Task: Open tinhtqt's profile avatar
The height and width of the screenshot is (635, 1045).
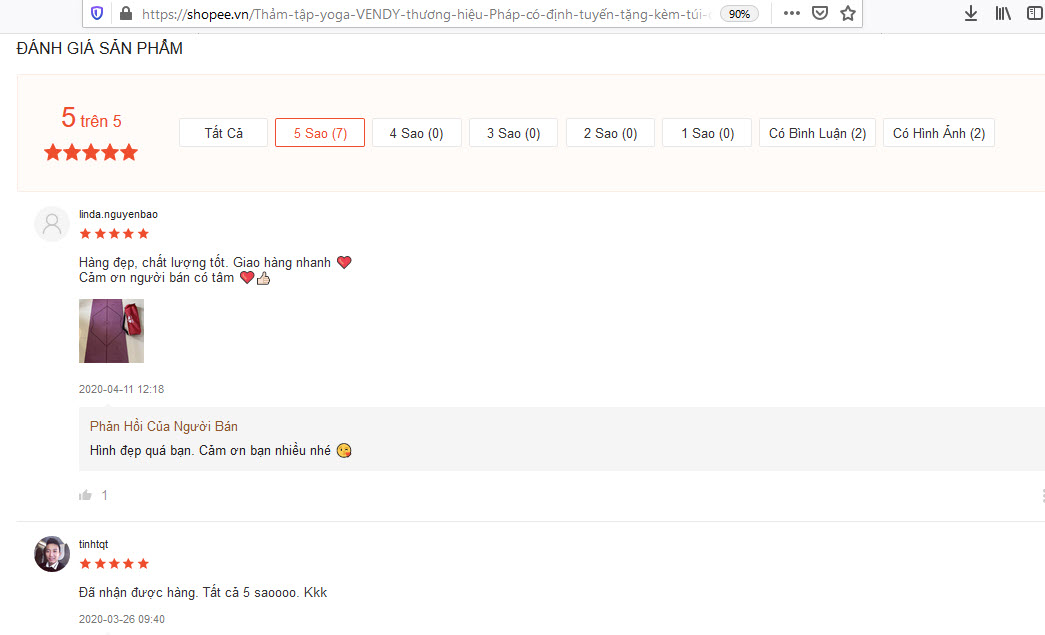Action: [x=52, y=554]
